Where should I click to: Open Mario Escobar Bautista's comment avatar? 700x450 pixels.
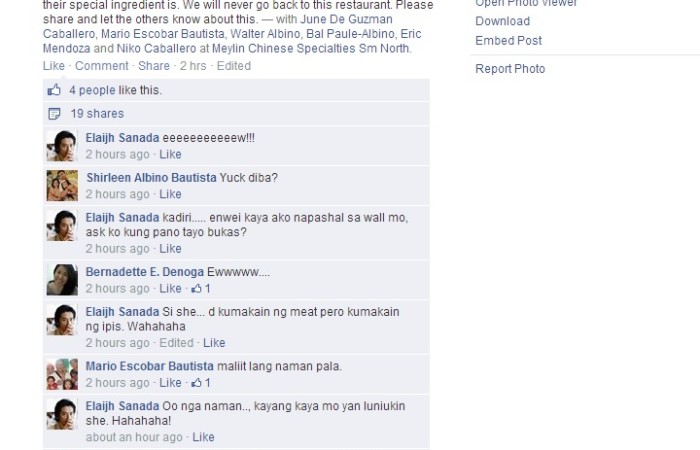click(x=62, y=374)
